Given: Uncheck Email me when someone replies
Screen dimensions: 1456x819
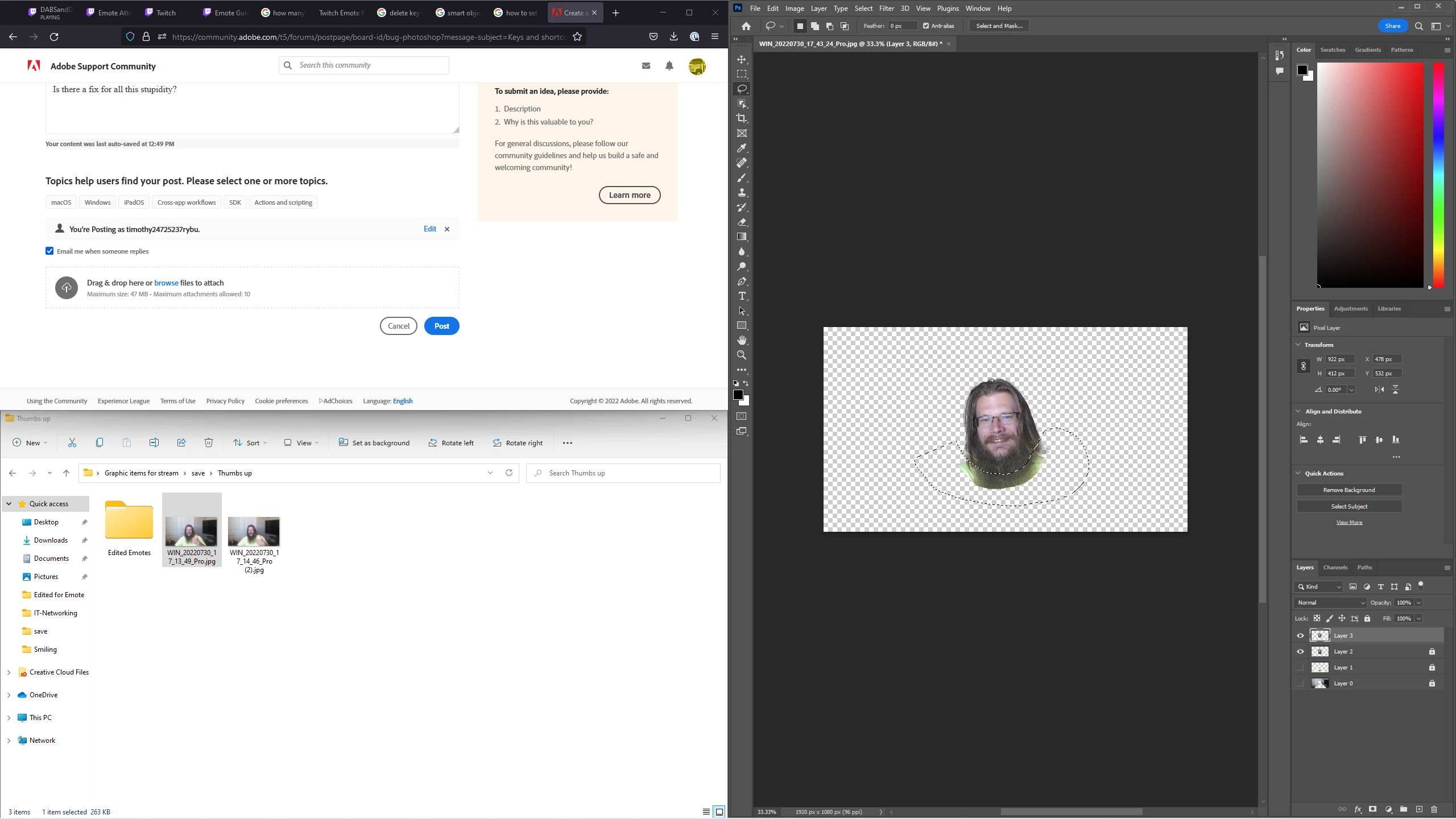Looking at the screenshot, I should (49, 251).
